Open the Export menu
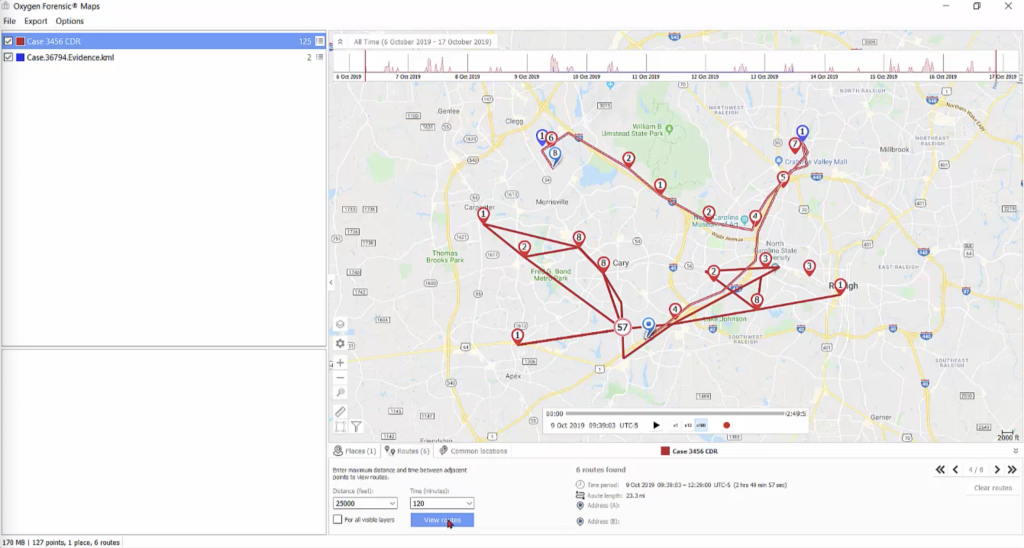 pyautogui.click(x=35, y=21)
